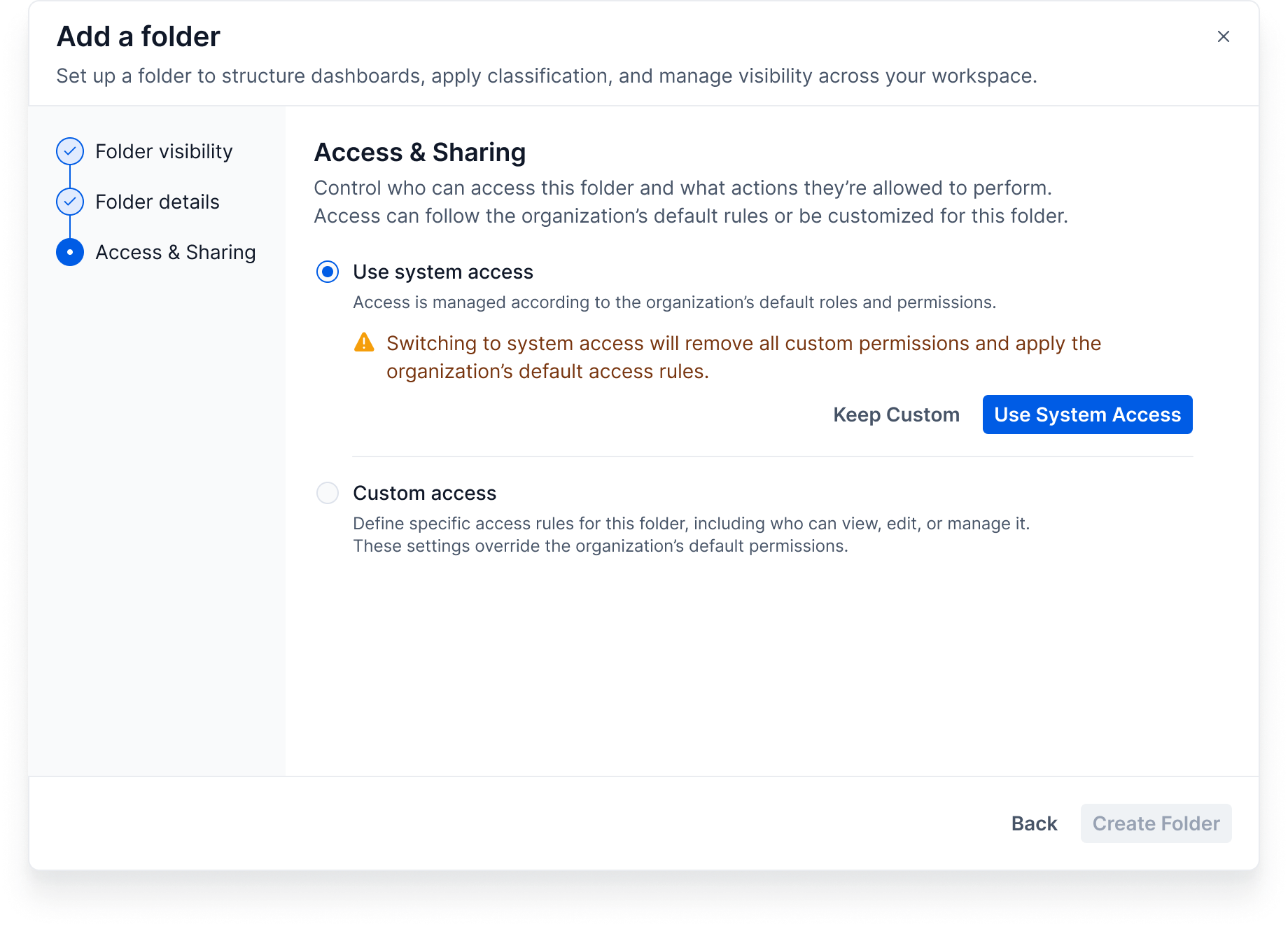The height and width of the screenshot is (927, 1288).
Task: Click the Create Folder button
Action: pos(1156,823)
